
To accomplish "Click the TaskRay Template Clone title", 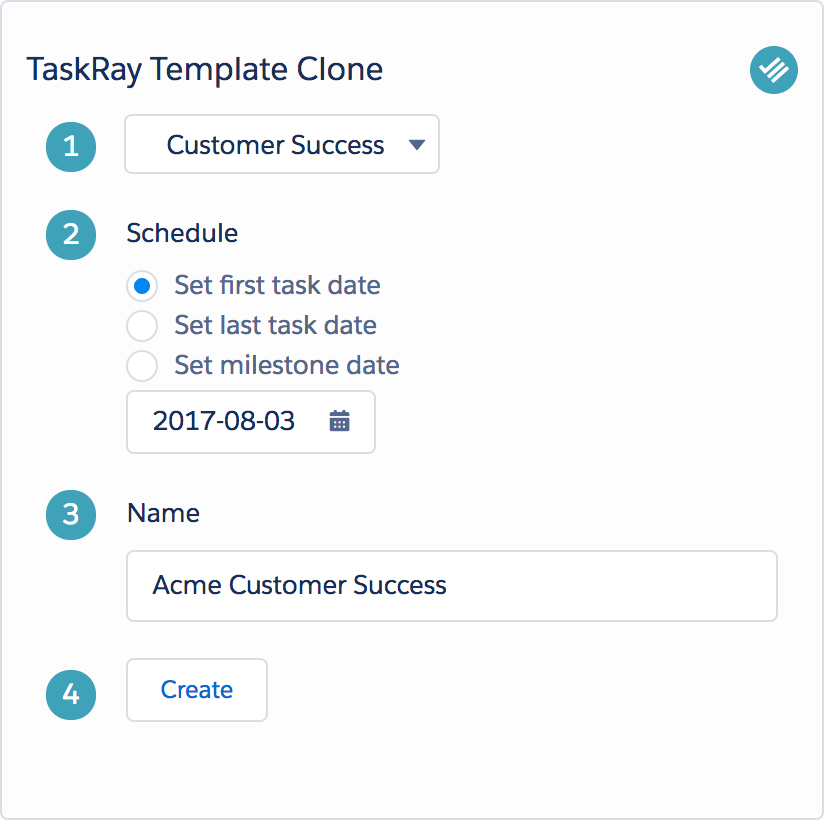I will 205,69.
